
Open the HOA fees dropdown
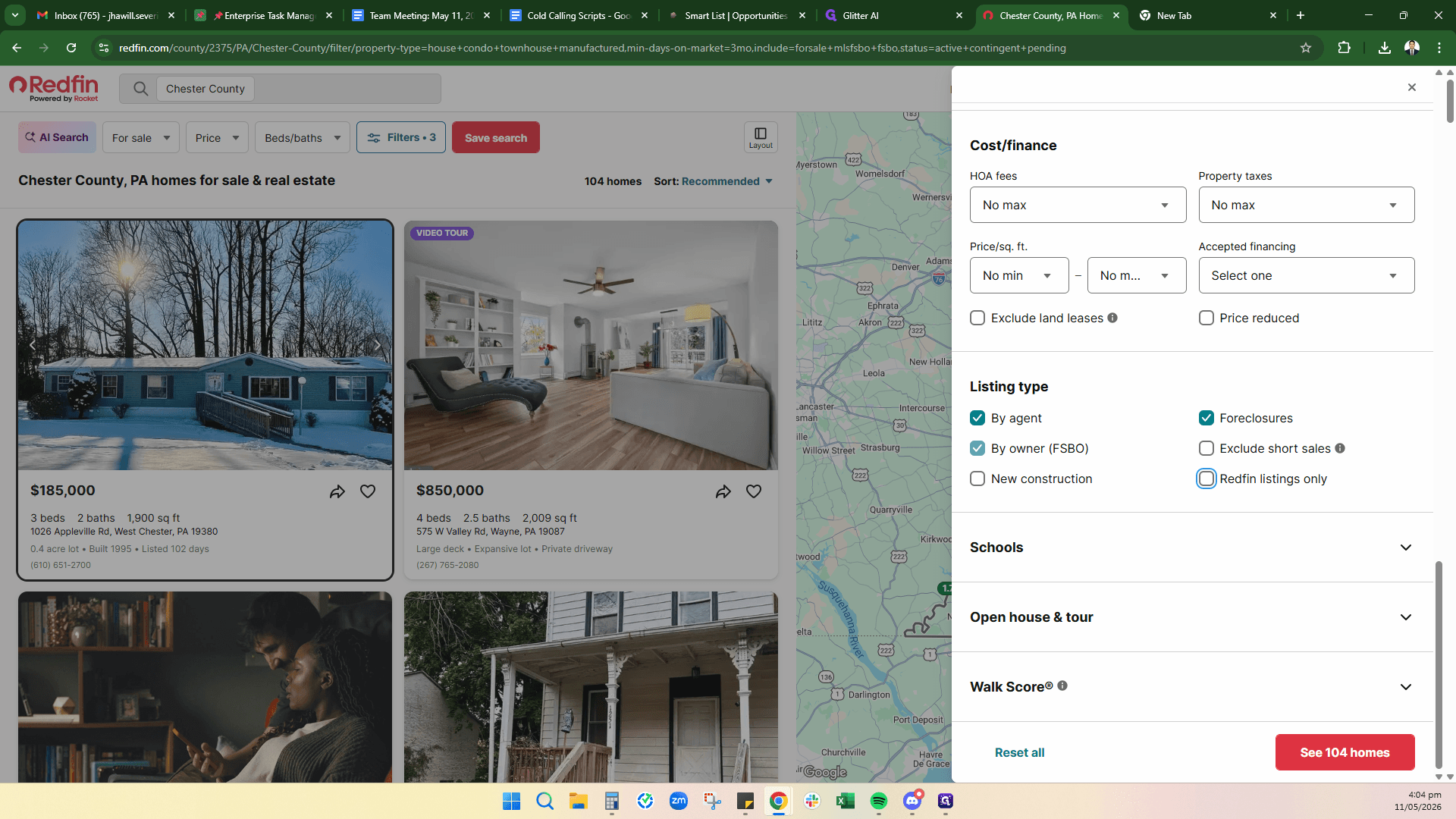pos(1078,205)
